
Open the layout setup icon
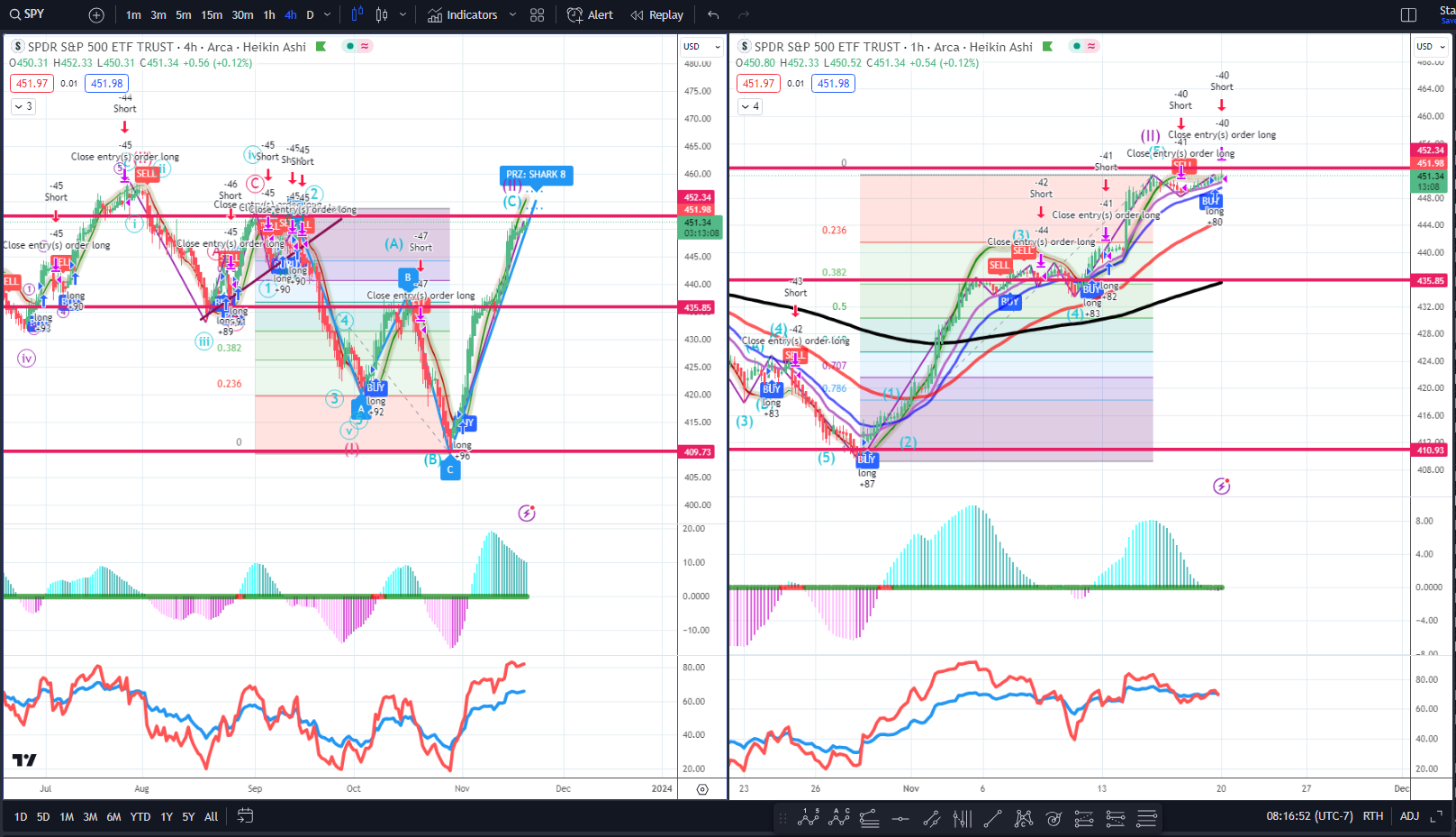[1409, 15]
